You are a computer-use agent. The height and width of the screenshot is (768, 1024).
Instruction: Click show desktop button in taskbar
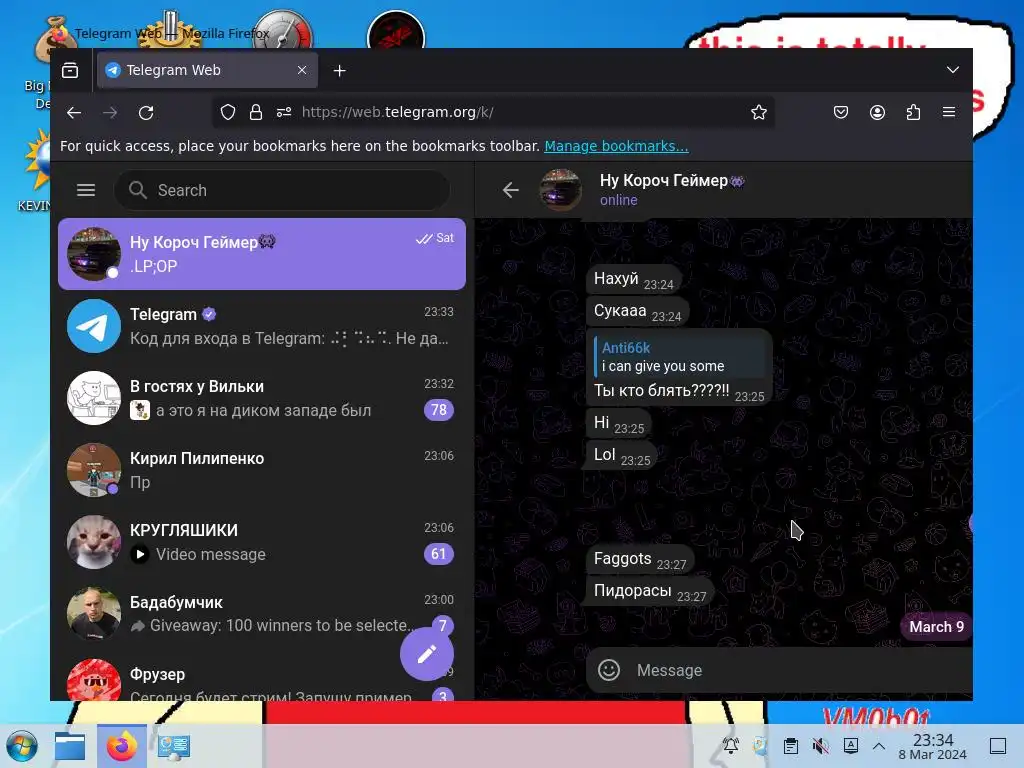pyautogui.click(x=998, y=745)
